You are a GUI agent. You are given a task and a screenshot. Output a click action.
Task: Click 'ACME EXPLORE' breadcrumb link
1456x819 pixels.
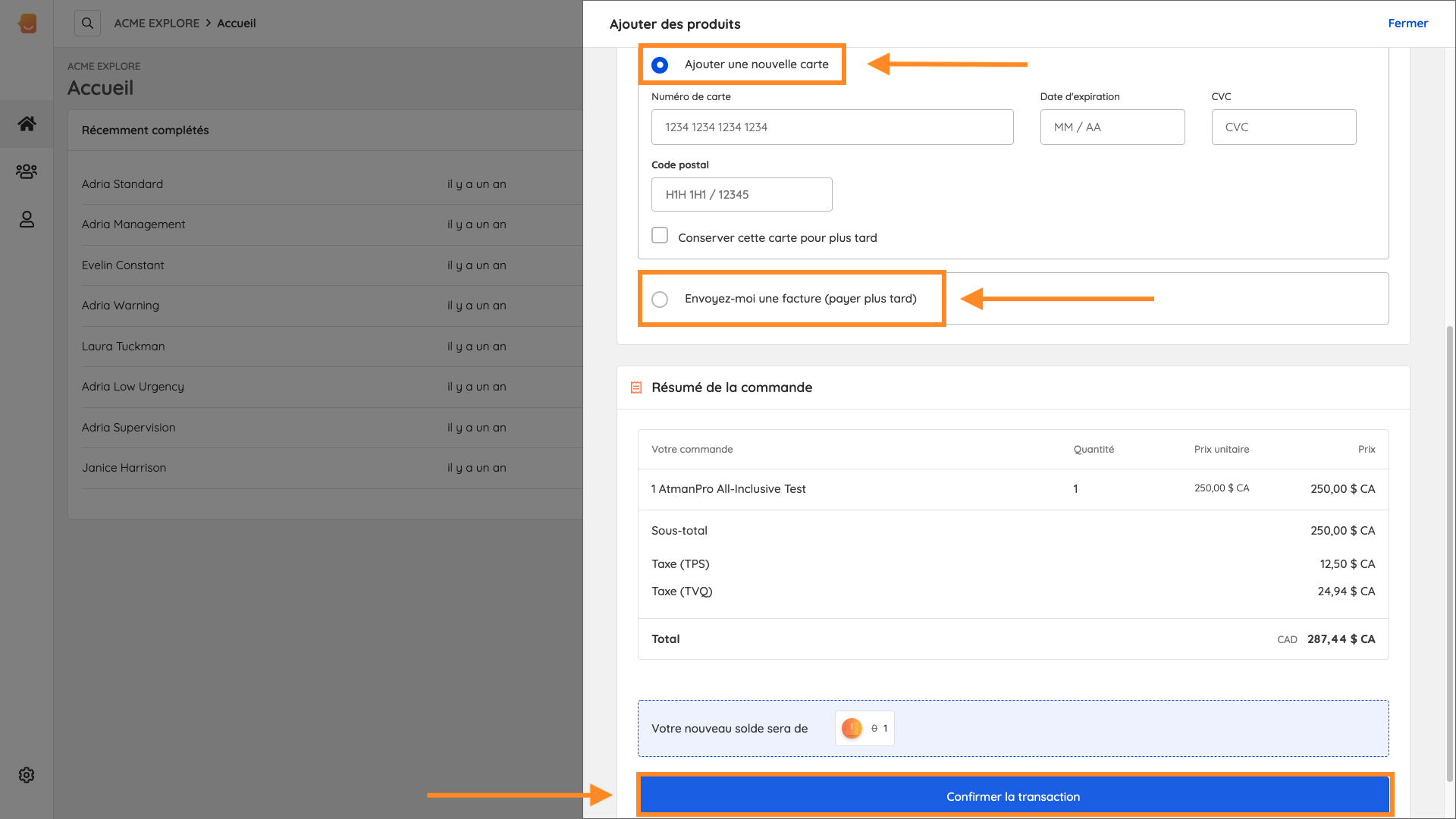[x=156, y=24]
